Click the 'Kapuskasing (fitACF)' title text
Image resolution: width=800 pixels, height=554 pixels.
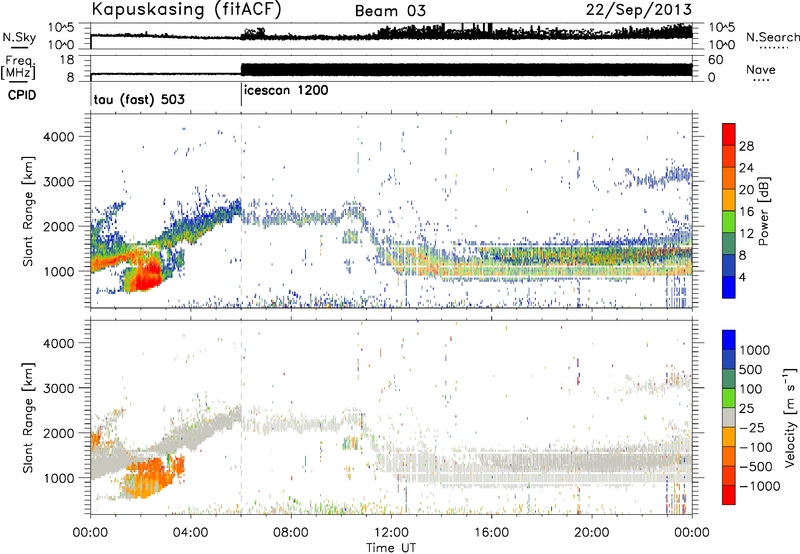186,10
